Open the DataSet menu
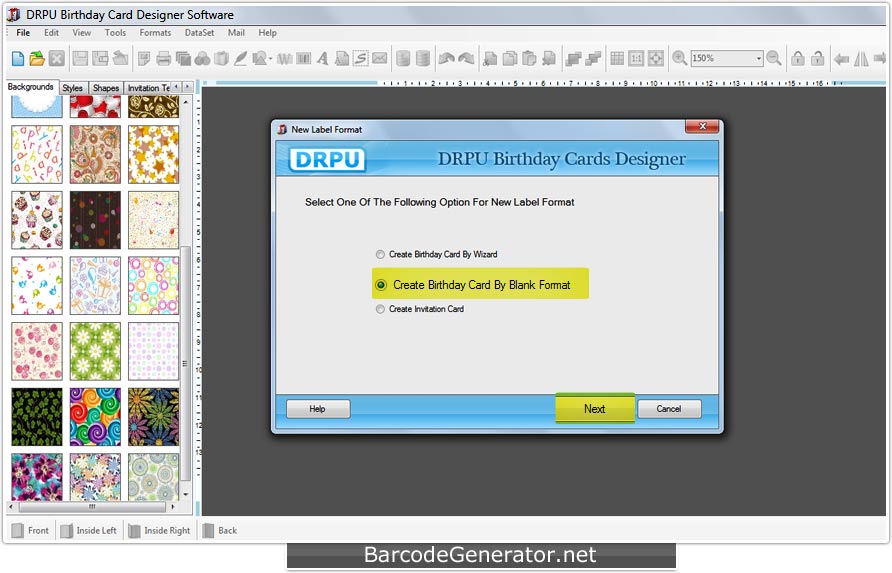 pos(200,33)
